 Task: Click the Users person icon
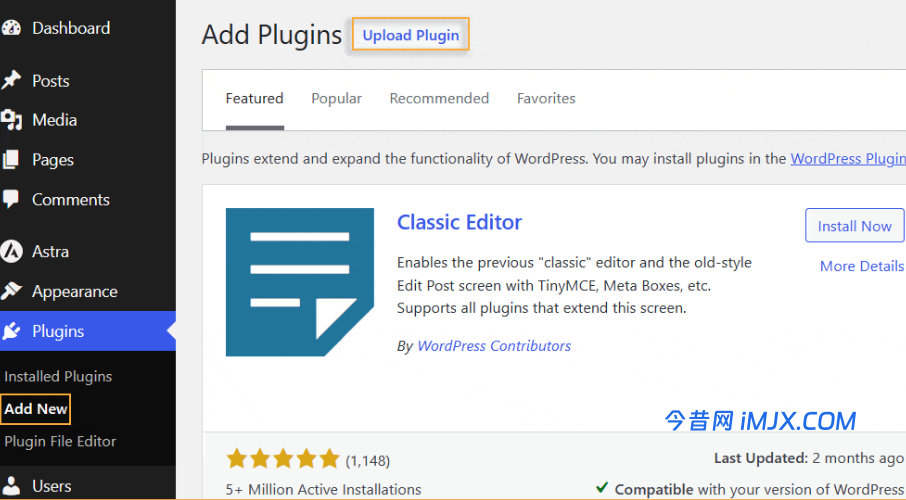(x=10, y=486)
